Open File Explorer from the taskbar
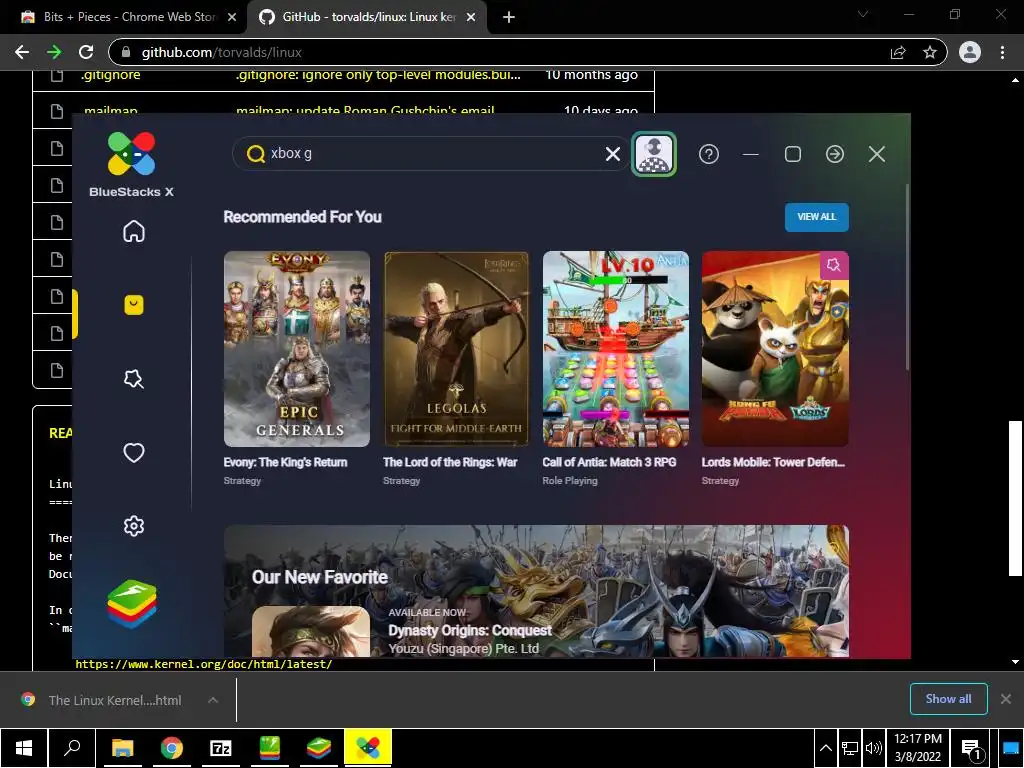 click(122, 748)
